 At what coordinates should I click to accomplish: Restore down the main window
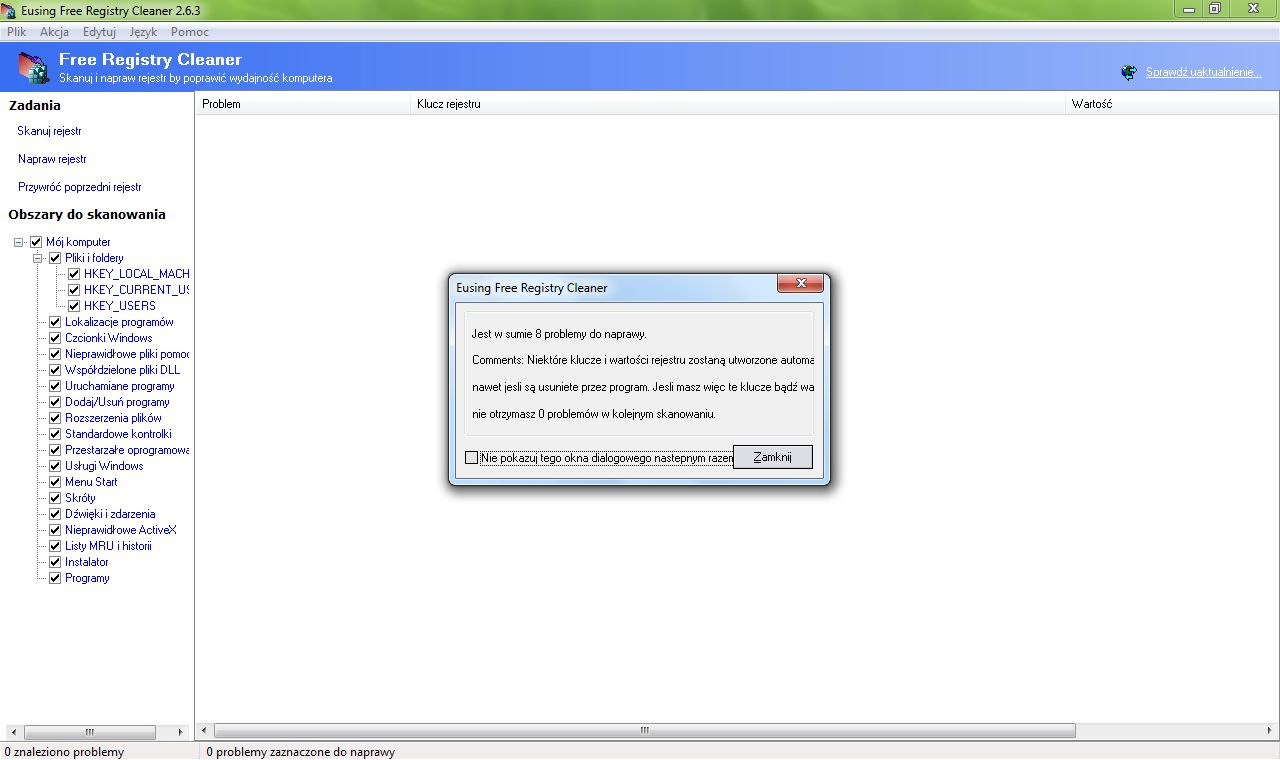click(x=1215, y=8)
